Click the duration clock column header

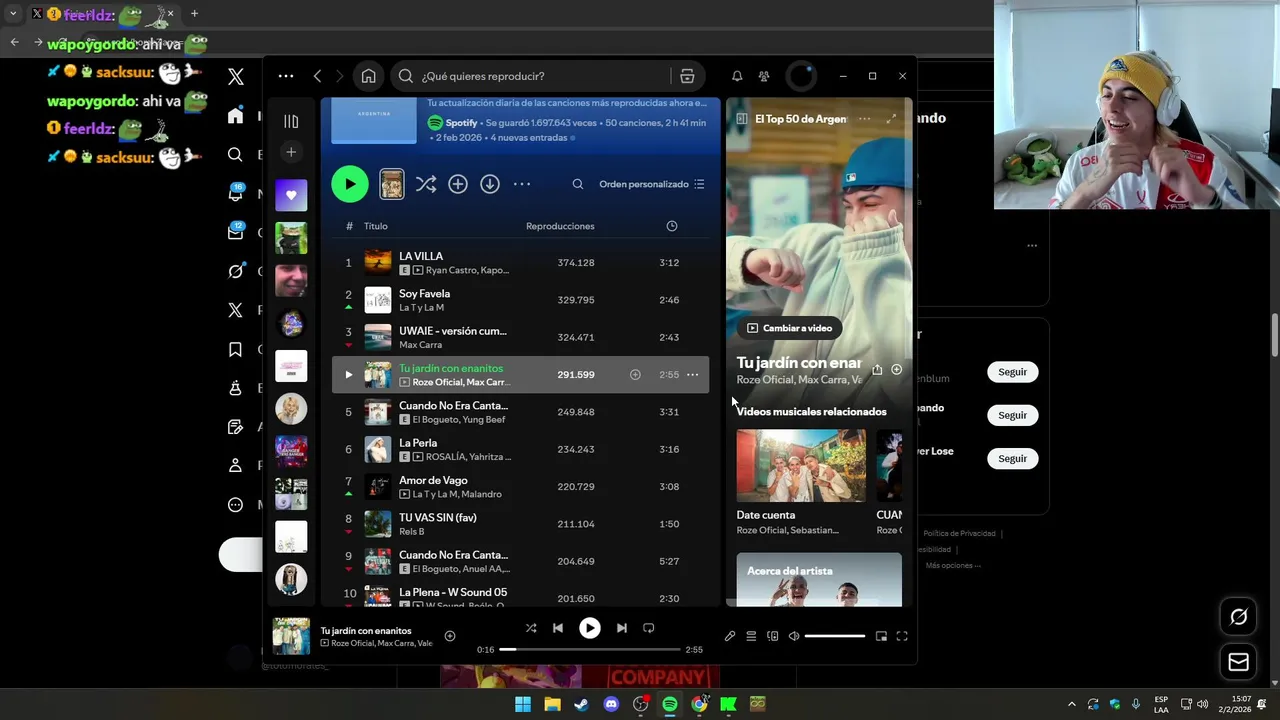click(x=672, y=226)
